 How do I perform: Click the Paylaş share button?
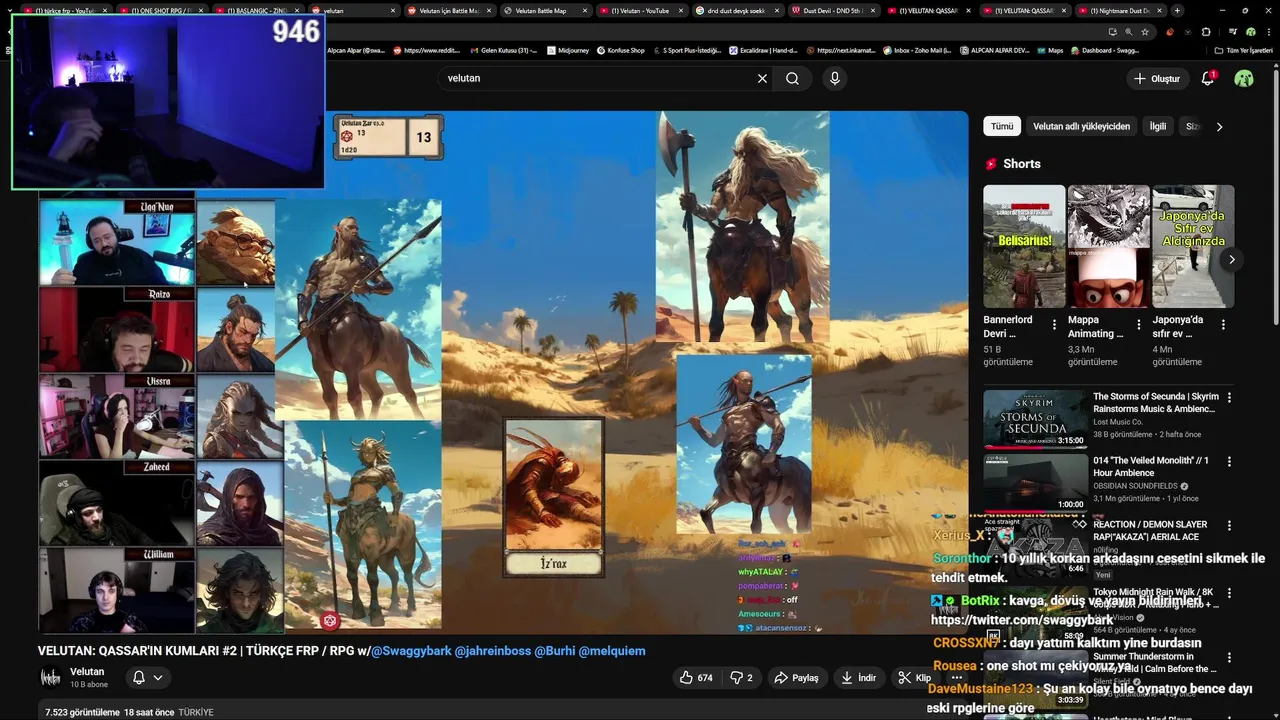point(796,677)
